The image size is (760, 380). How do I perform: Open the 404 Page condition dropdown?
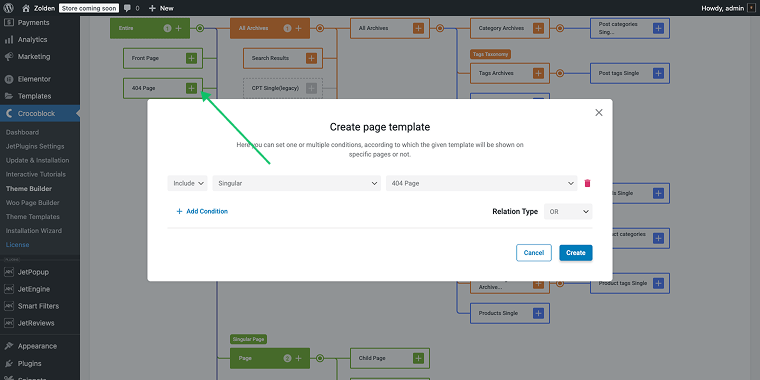(482, 184)
